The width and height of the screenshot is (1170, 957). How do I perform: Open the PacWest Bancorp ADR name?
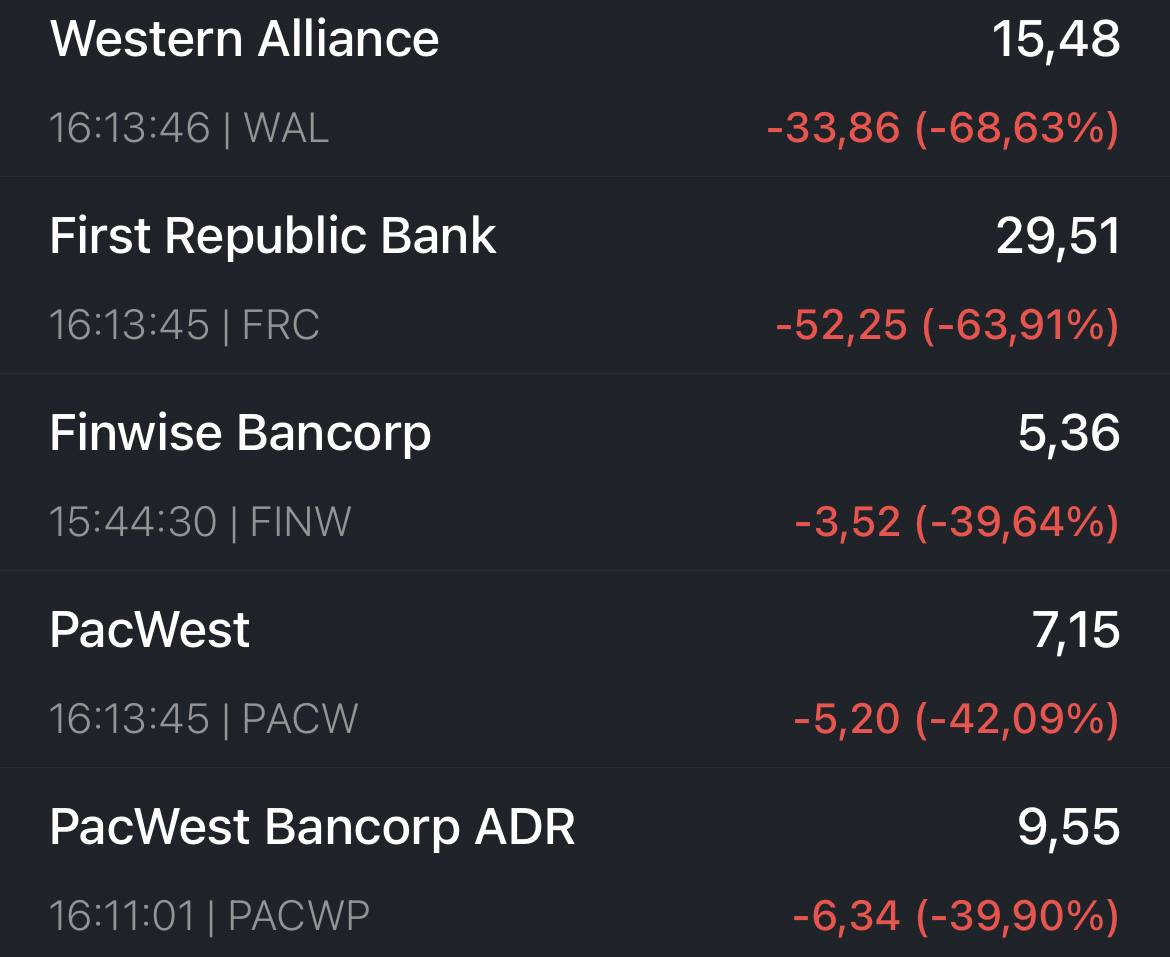click(x=312, y=826)
